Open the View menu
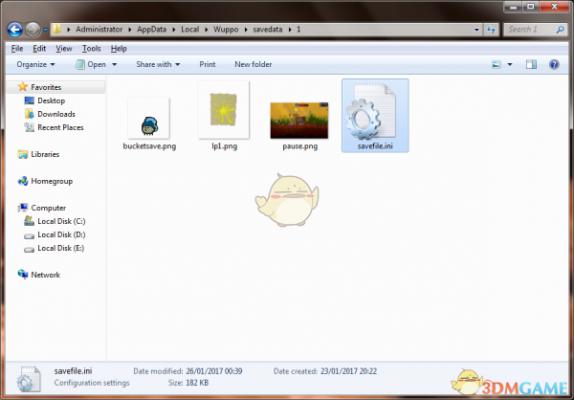574x400 pixels. click(64, 49)
